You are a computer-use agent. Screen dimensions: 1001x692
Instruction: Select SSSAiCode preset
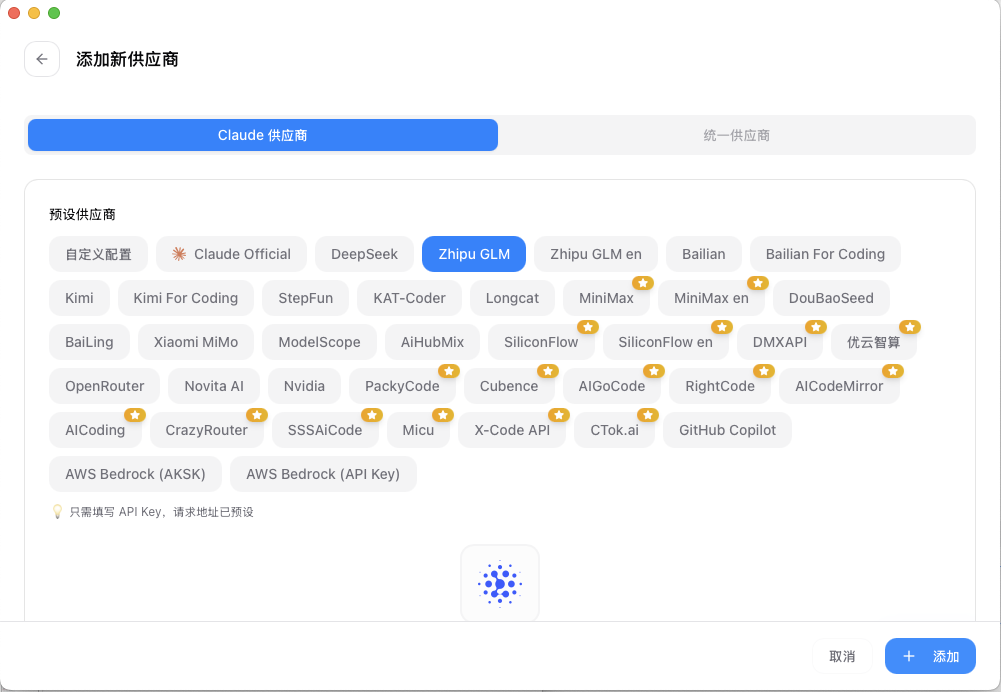coord(324,430)
